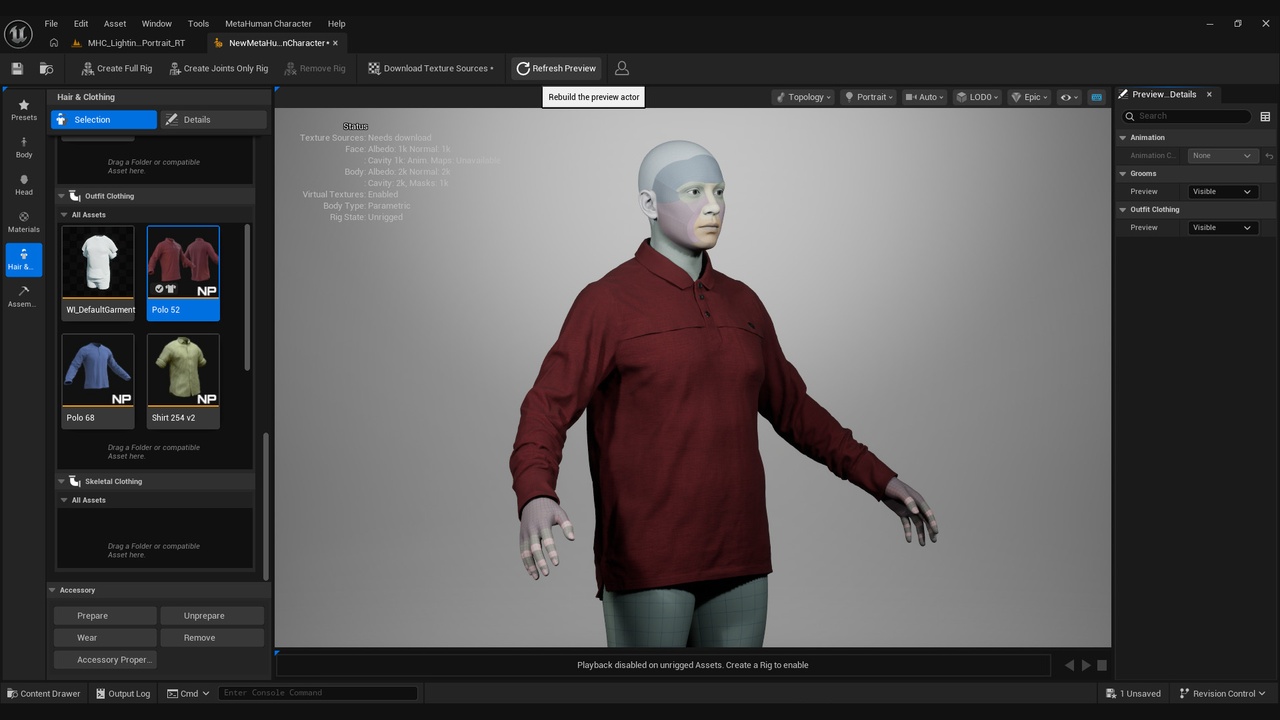The image size is (1280, 720).
Task: Open the Head section in the sidebar
Action: tap(24, 185)
